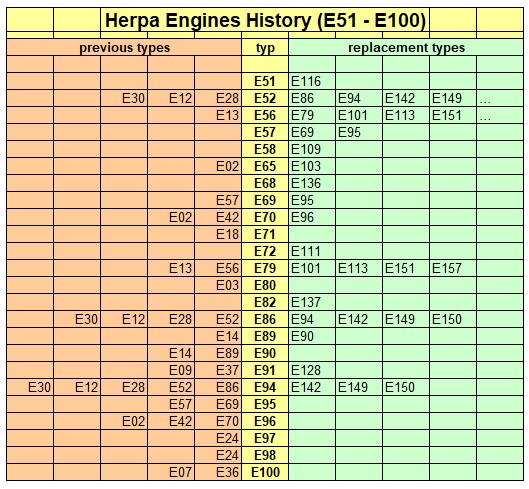Click the E18 previous type cell

tap(218, 234)
